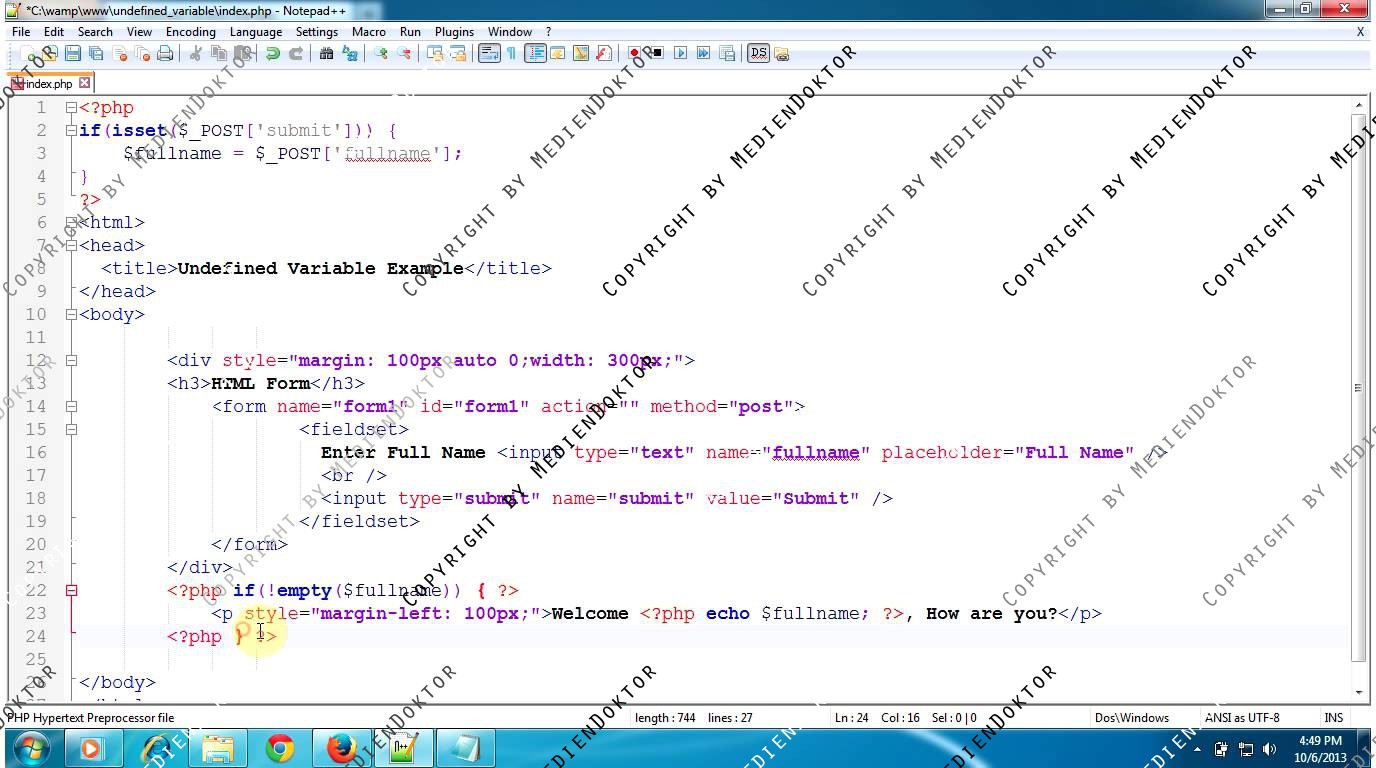This screenshot has height=768, width=1376.
Task: Click the last toolbar icon after DS
Action: (781, 53)
